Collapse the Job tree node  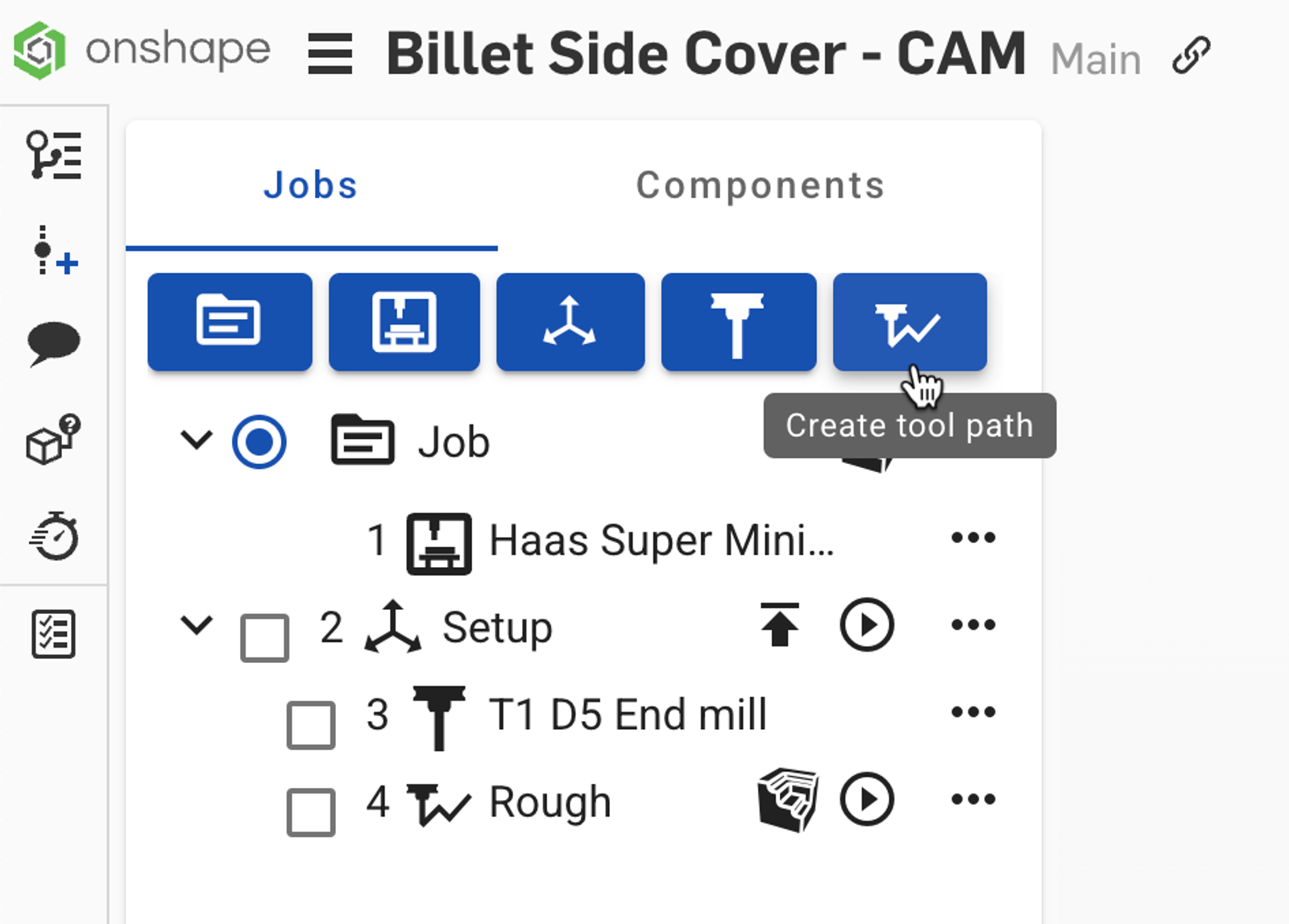click(196, 440)
